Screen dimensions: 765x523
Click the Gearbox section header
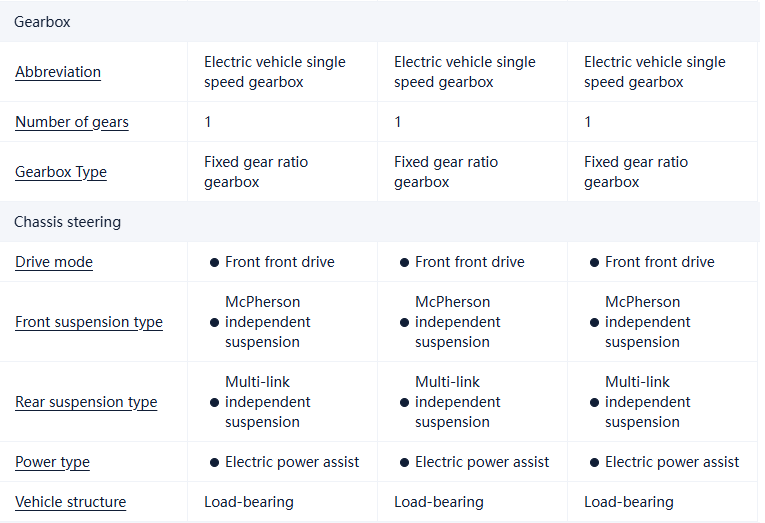click(x=42, y=22)
